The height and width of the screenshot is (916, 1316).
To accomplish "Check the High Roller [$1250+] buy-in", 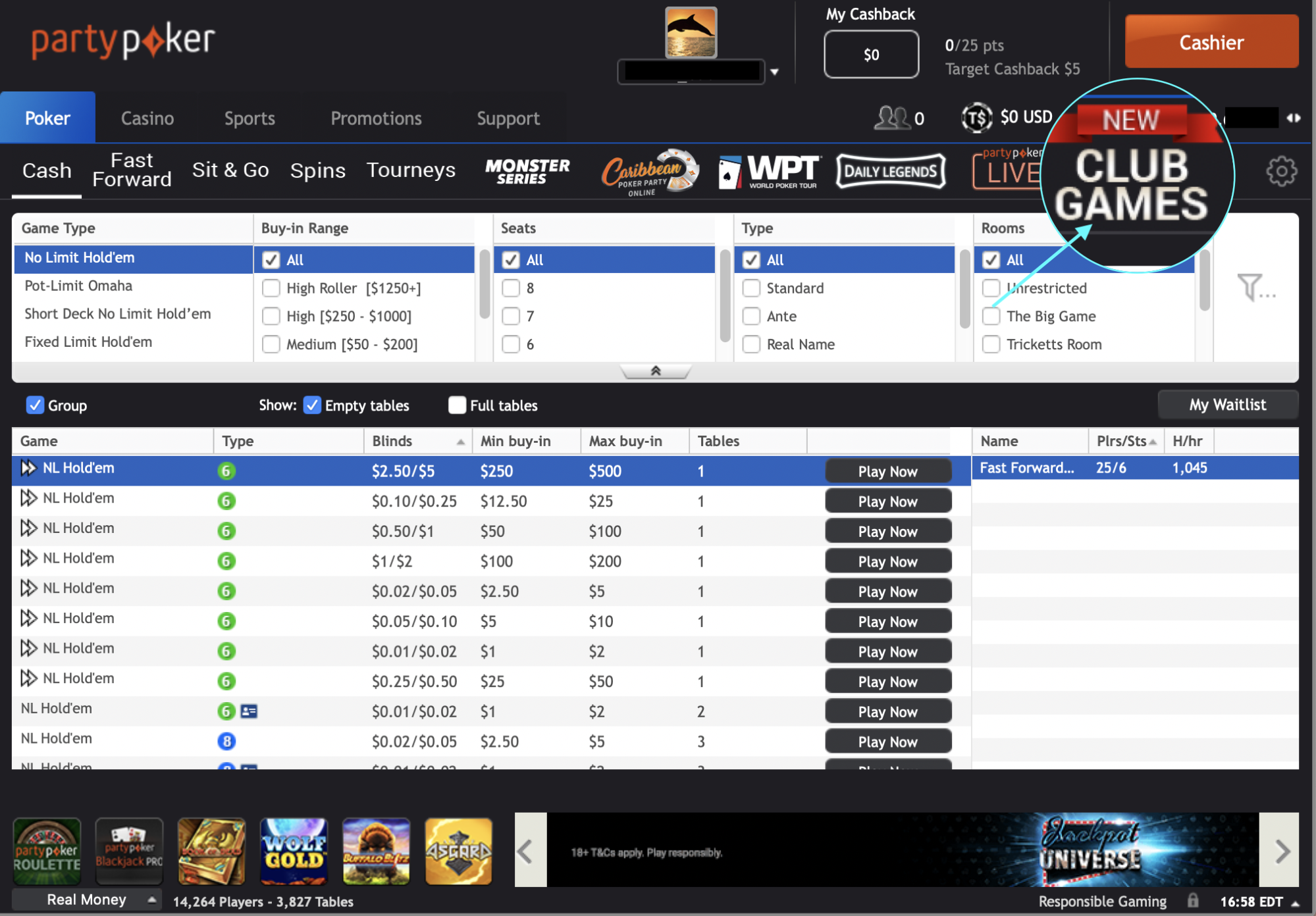I will [x=271, y=288].
